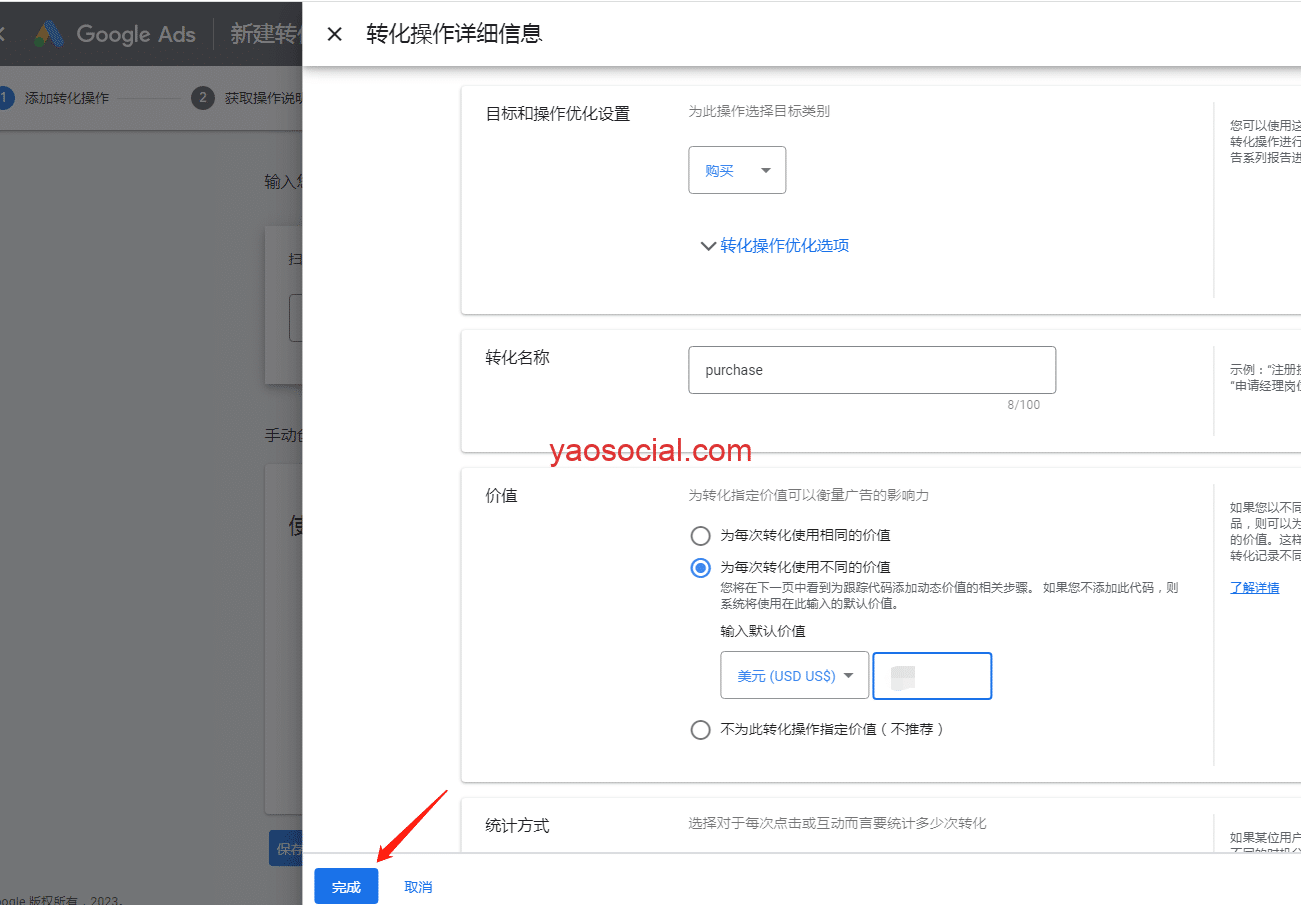
Task: Open the 美元 (USD US$) currency dropdown
Action: tap(794, 676)
